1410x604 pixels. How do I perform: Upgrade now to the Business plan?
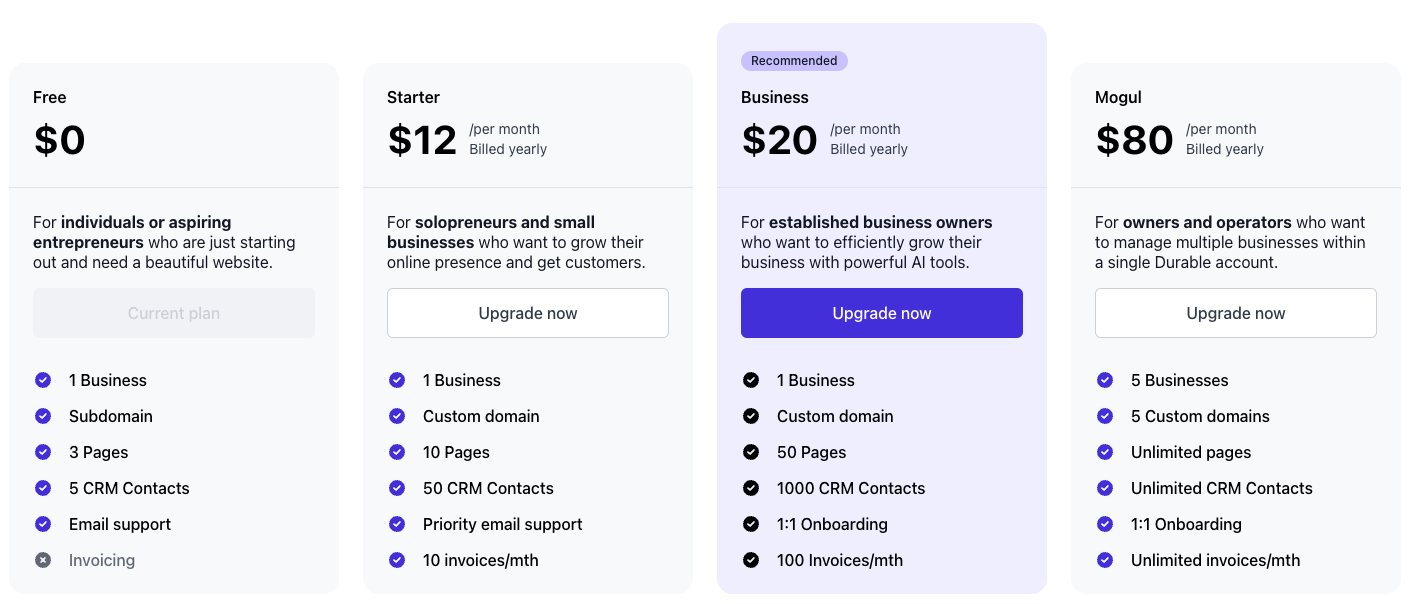tap(882, 313)
